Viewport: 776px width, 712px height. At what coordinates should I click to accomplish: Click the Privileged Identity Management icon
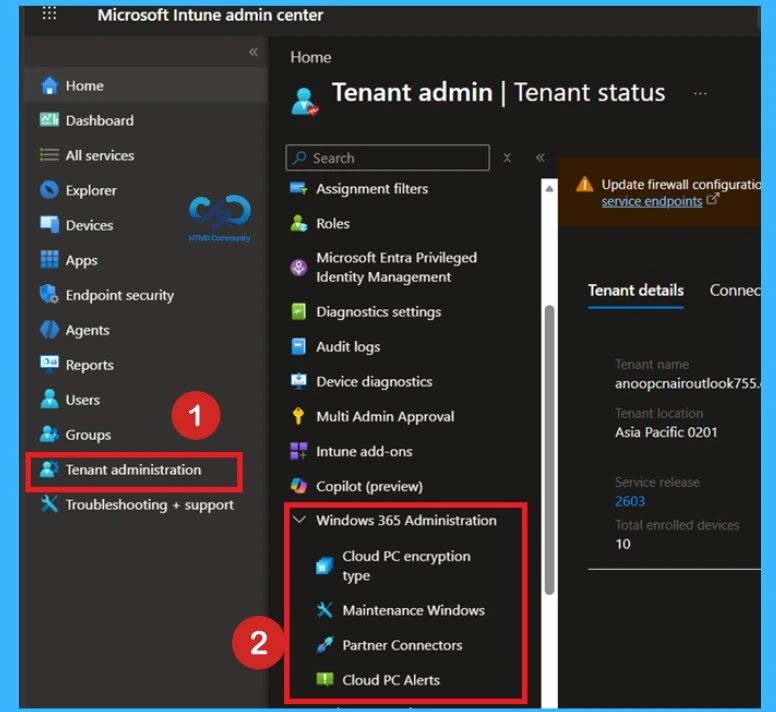(299, 268)
